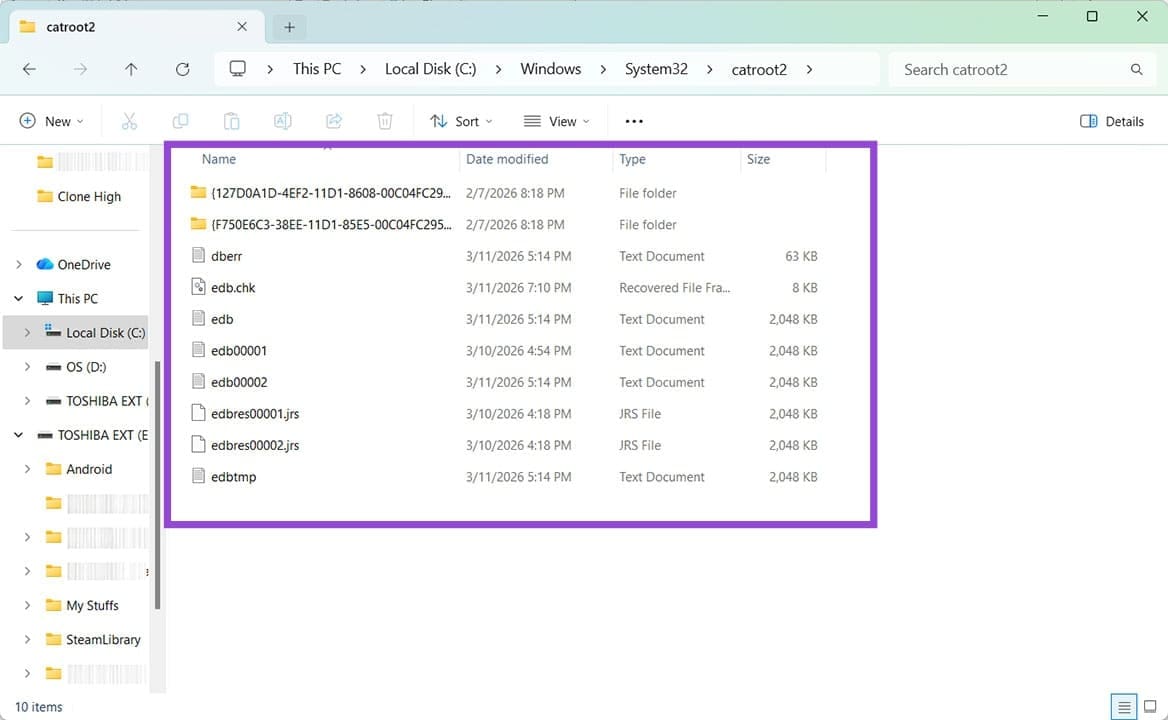Click the search magnifier icon
1168x720 pixels.
pyautogui.click(x=1136, y=69)
